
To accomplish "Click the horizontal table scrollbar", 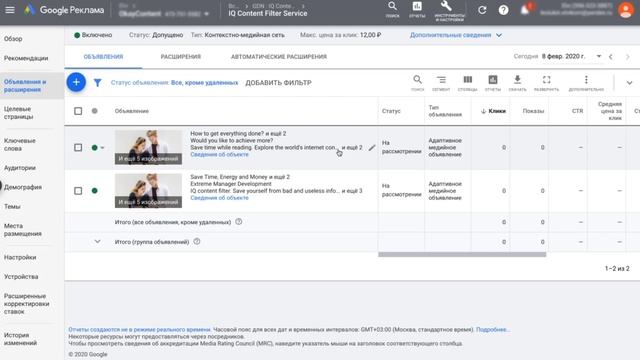I will [462, 254].
